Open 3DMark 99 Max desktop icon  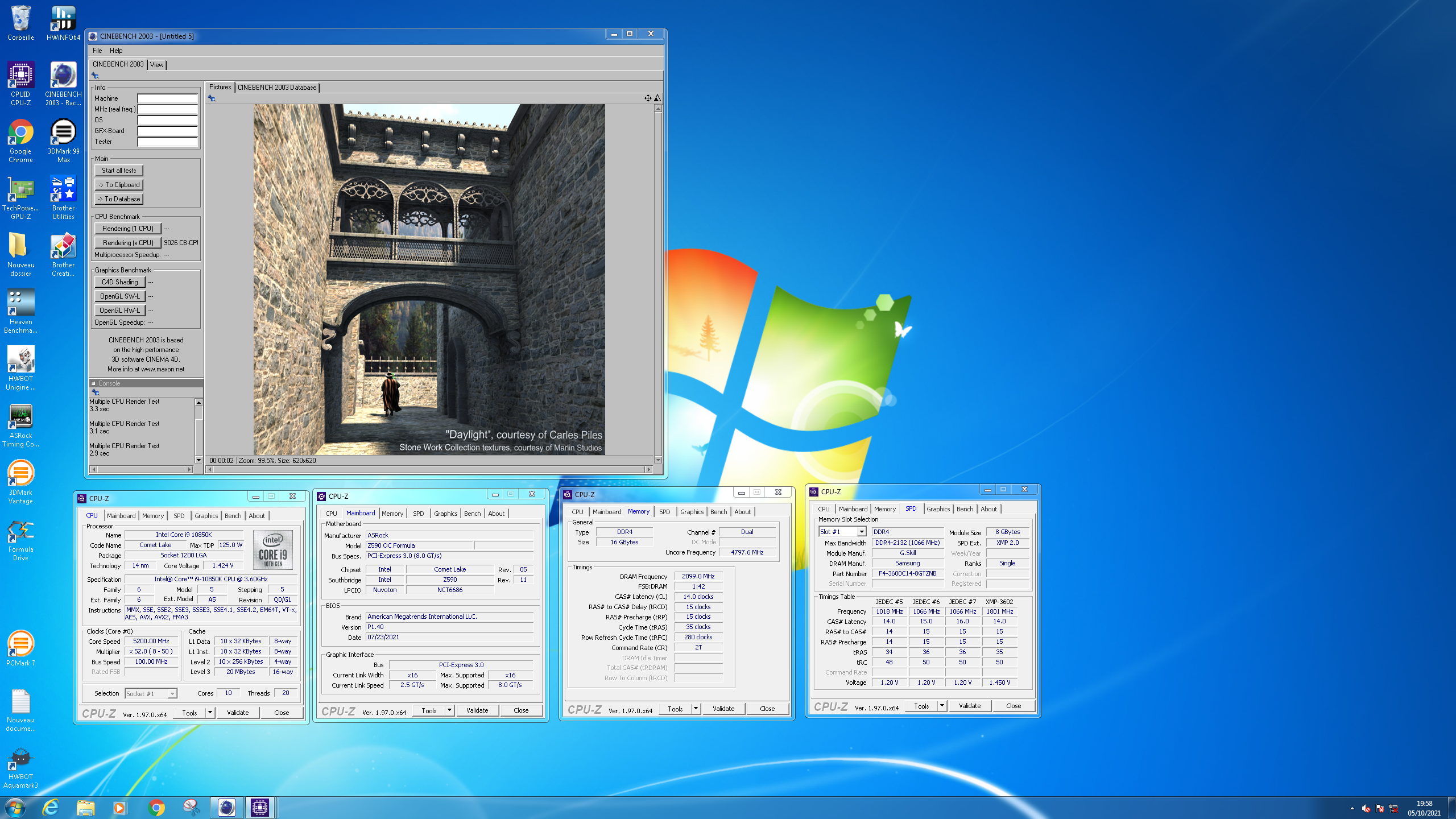click(63, 140)
